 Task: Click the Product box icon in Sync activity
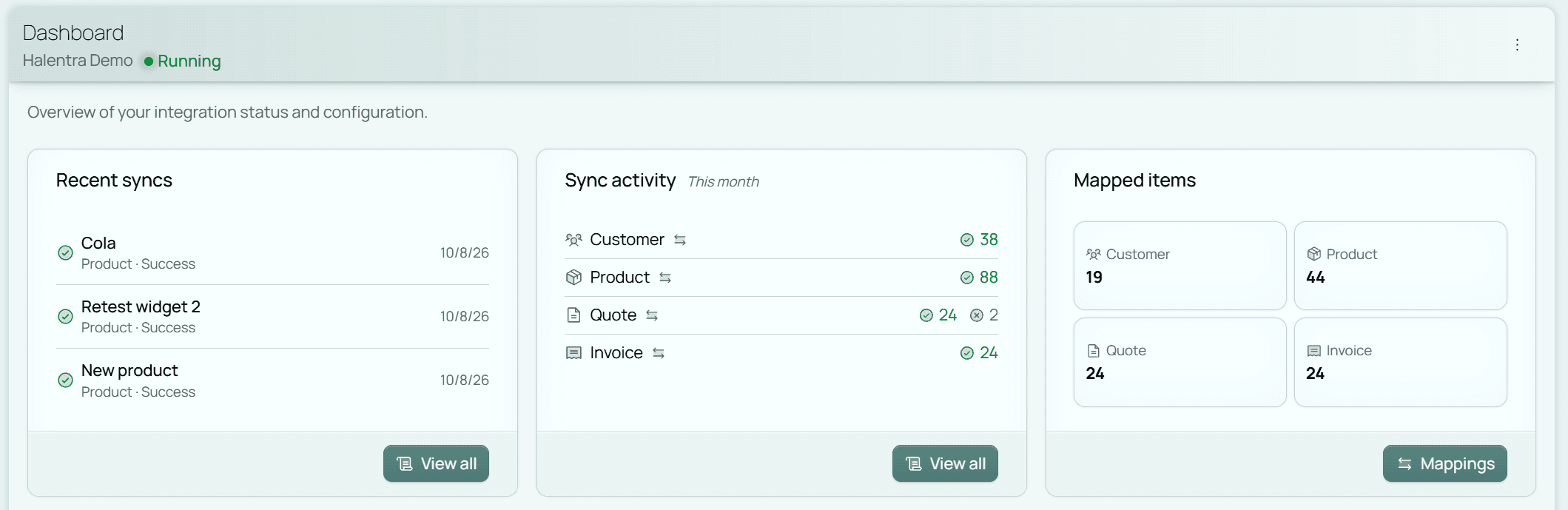point(573,278)
